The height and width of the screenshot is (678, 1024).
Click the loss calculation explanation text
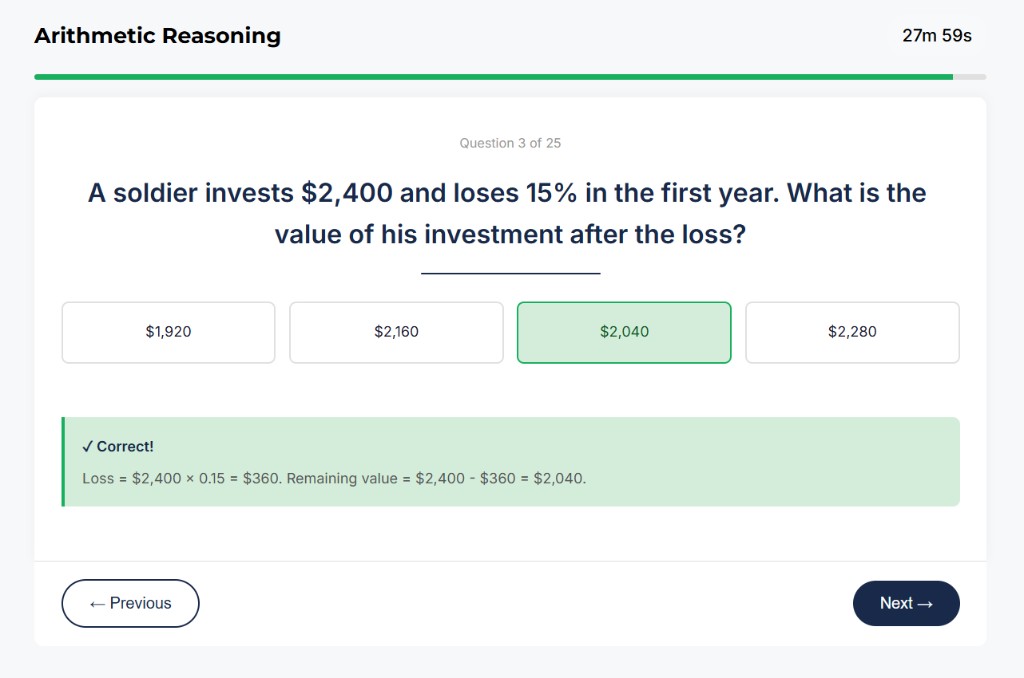333,478
